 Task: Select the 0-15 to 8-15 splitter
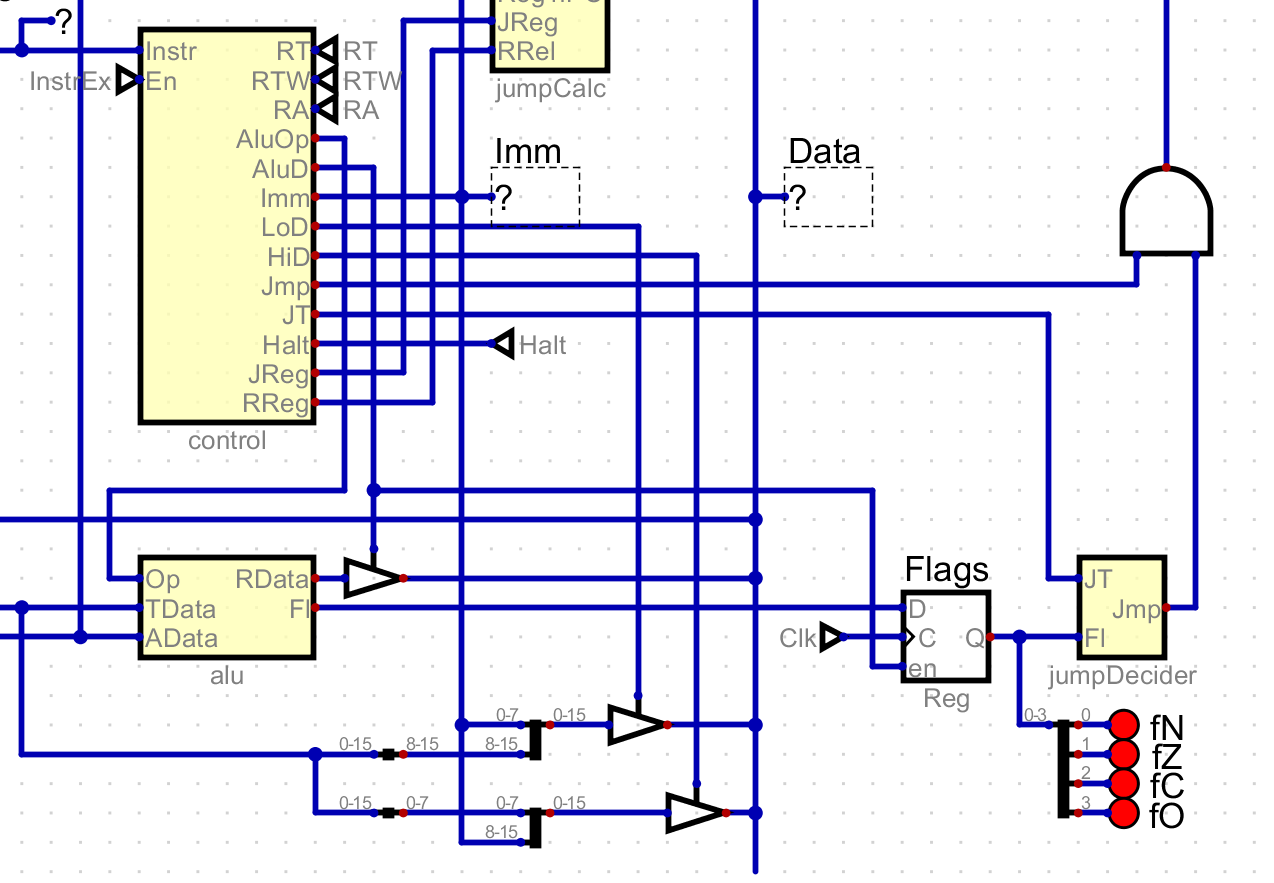coord(389,754)
